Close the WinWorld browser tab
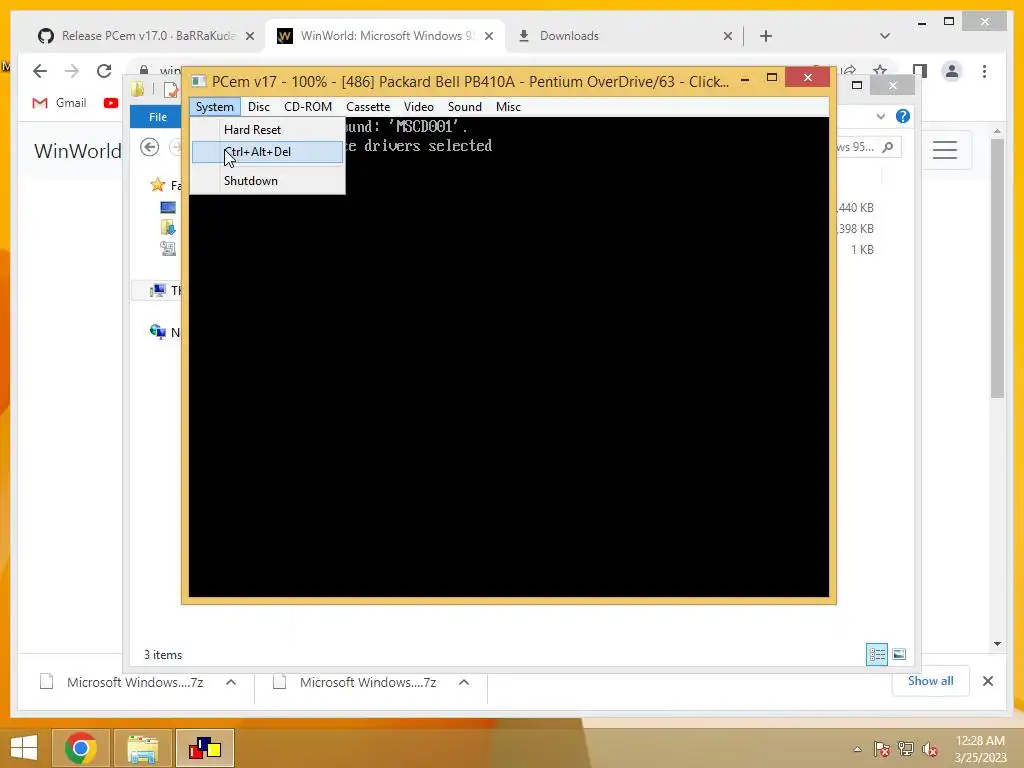 click(488, 36)
